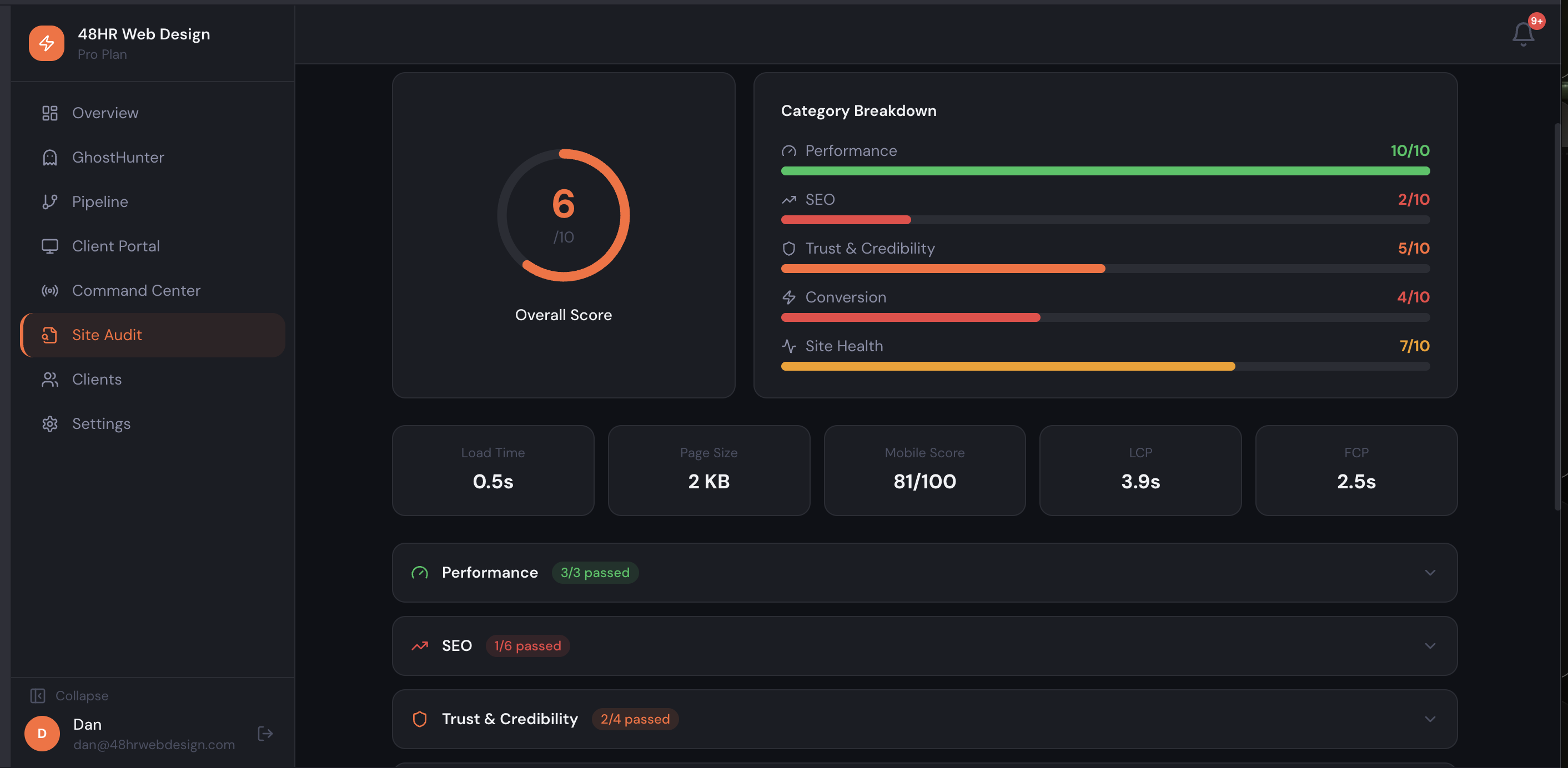This screenshot has width=1568, height=768.
Task: Click the Command Center broadcast icon
Action: (x=50, y=291)
